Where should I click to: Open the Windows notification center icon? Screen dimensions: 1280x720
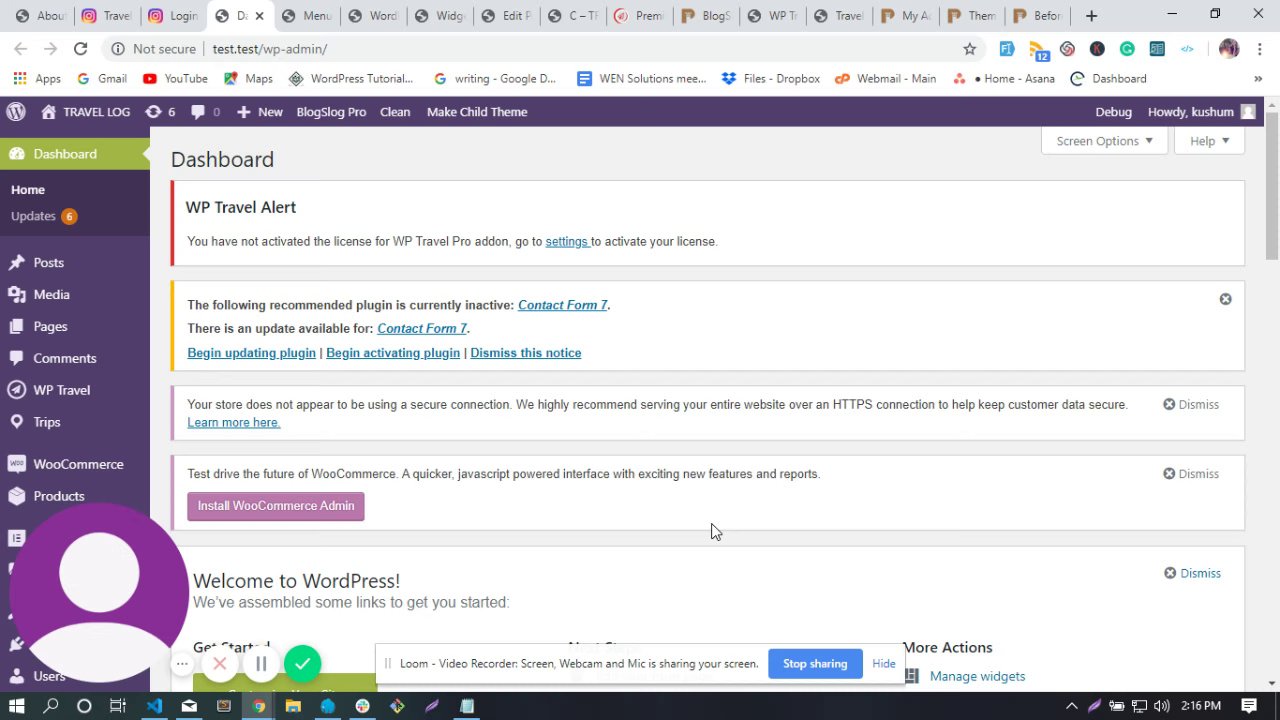tap(1249, 706)
